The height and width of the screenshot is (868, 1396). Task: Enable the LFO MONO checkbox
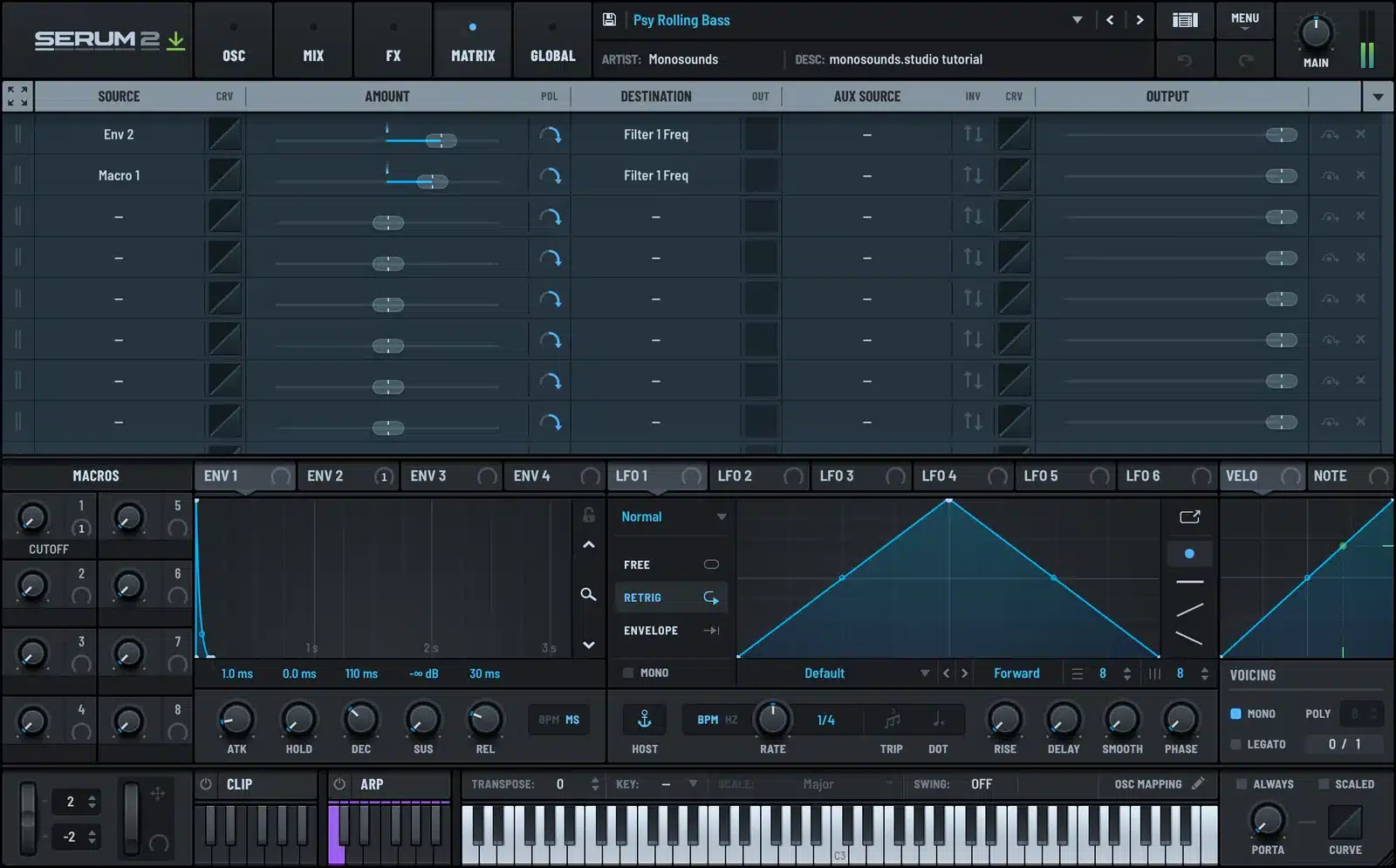coord(628,673)
